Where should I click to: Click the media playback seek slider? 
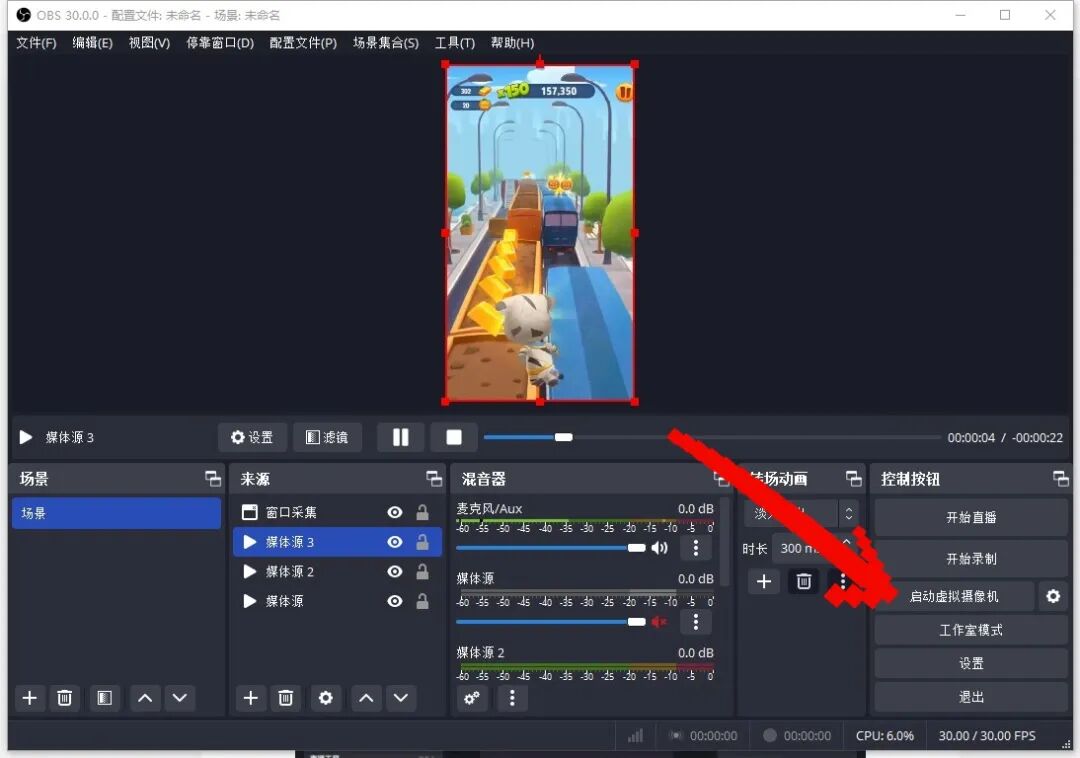712,437
